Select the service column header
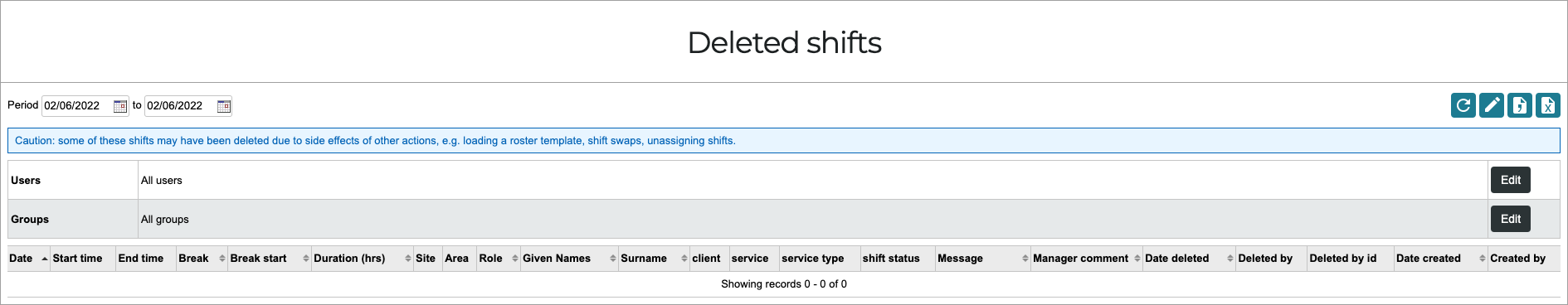 [x=754, y=259]
